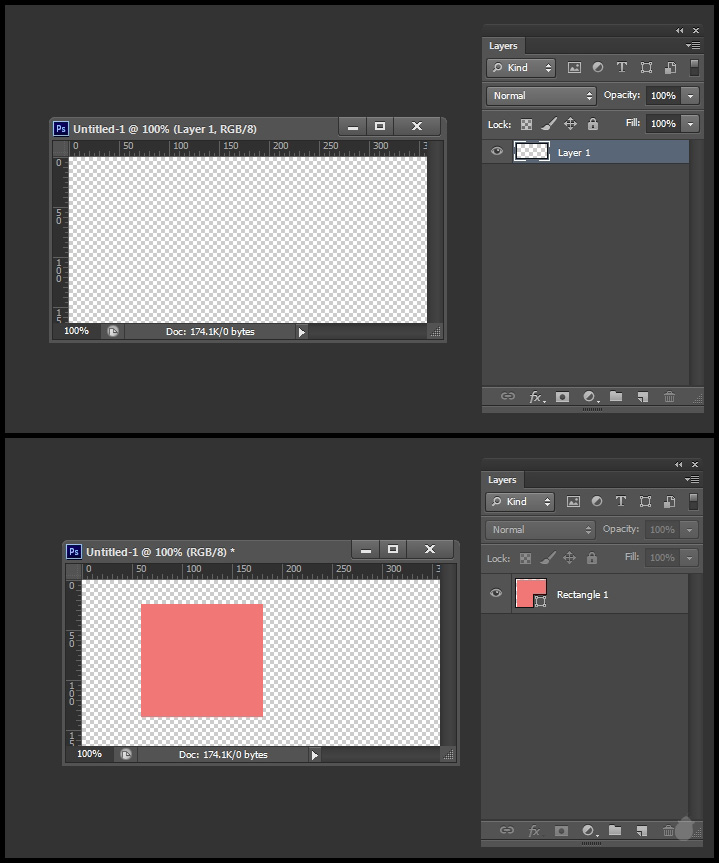719x863 pixels.
Task: Click new group folder icon in lower panel
Action: pyautogui.click(x=615, y=831)
